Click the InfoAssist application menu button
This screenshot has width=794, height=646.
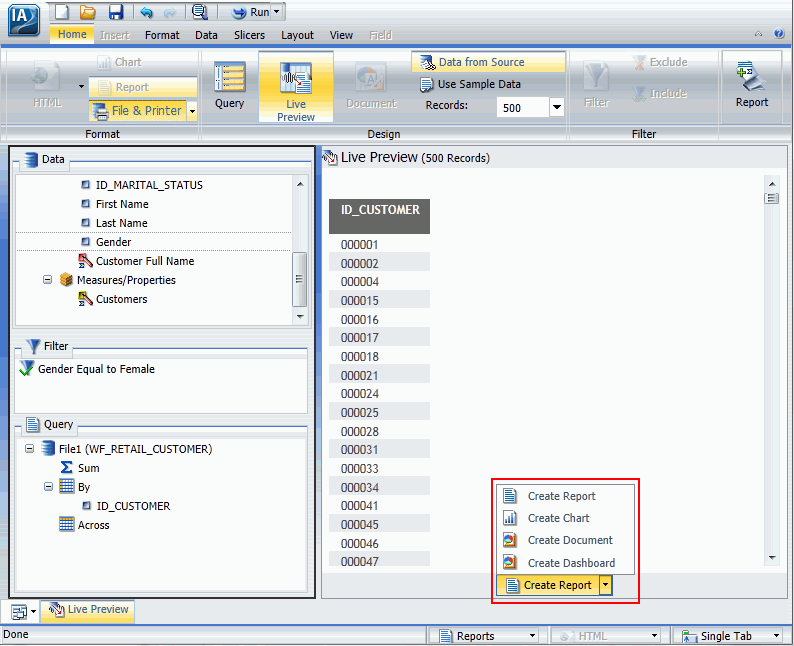click(x=23, y=20)
